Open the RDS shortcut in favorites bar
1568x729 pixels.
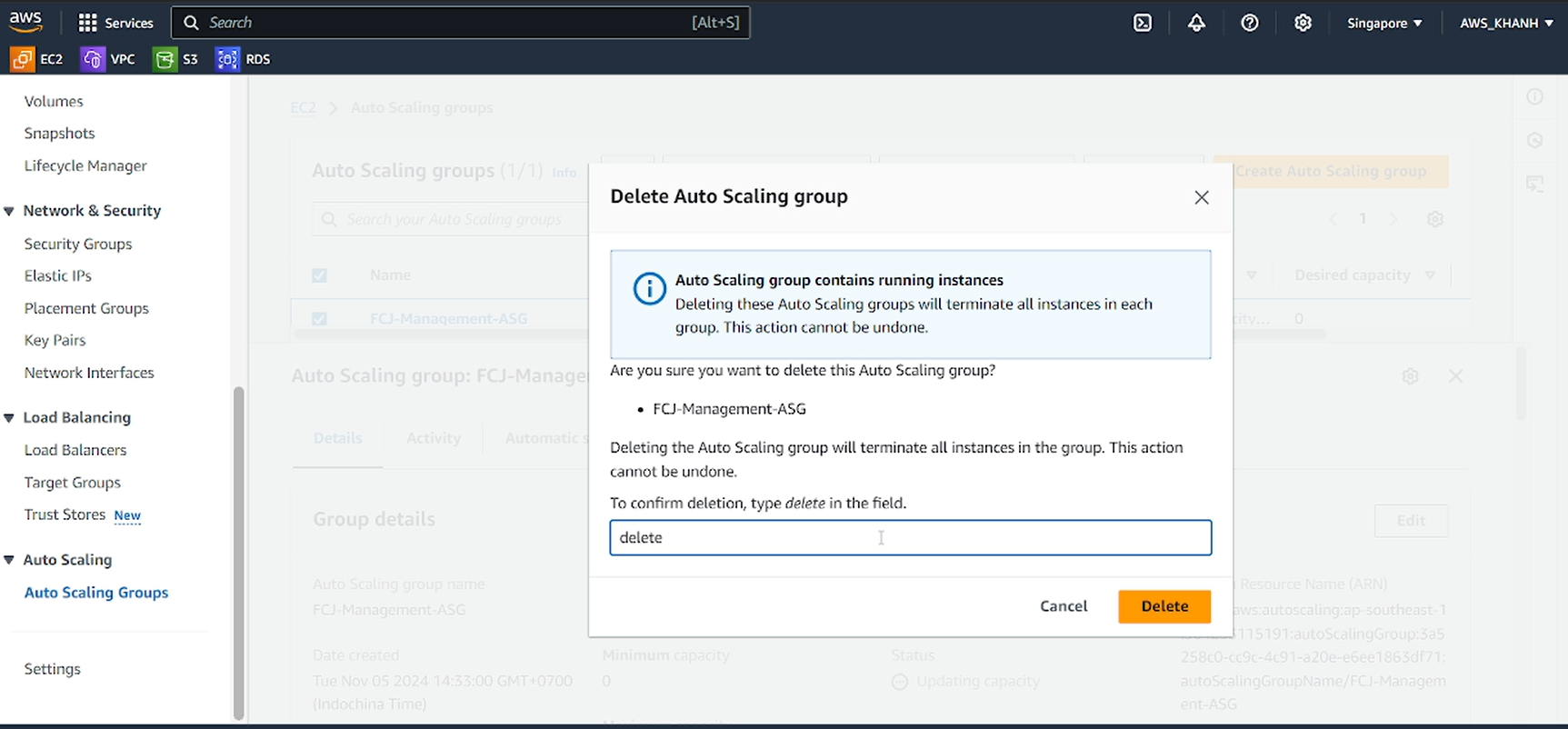click(243, 59)
